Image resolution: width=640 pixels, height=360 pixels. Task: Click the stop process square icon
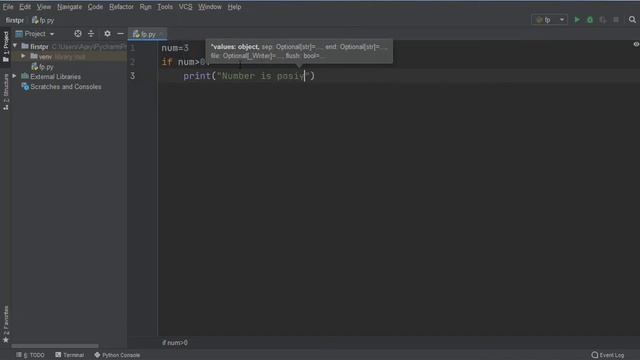click(x=616, y=20)
